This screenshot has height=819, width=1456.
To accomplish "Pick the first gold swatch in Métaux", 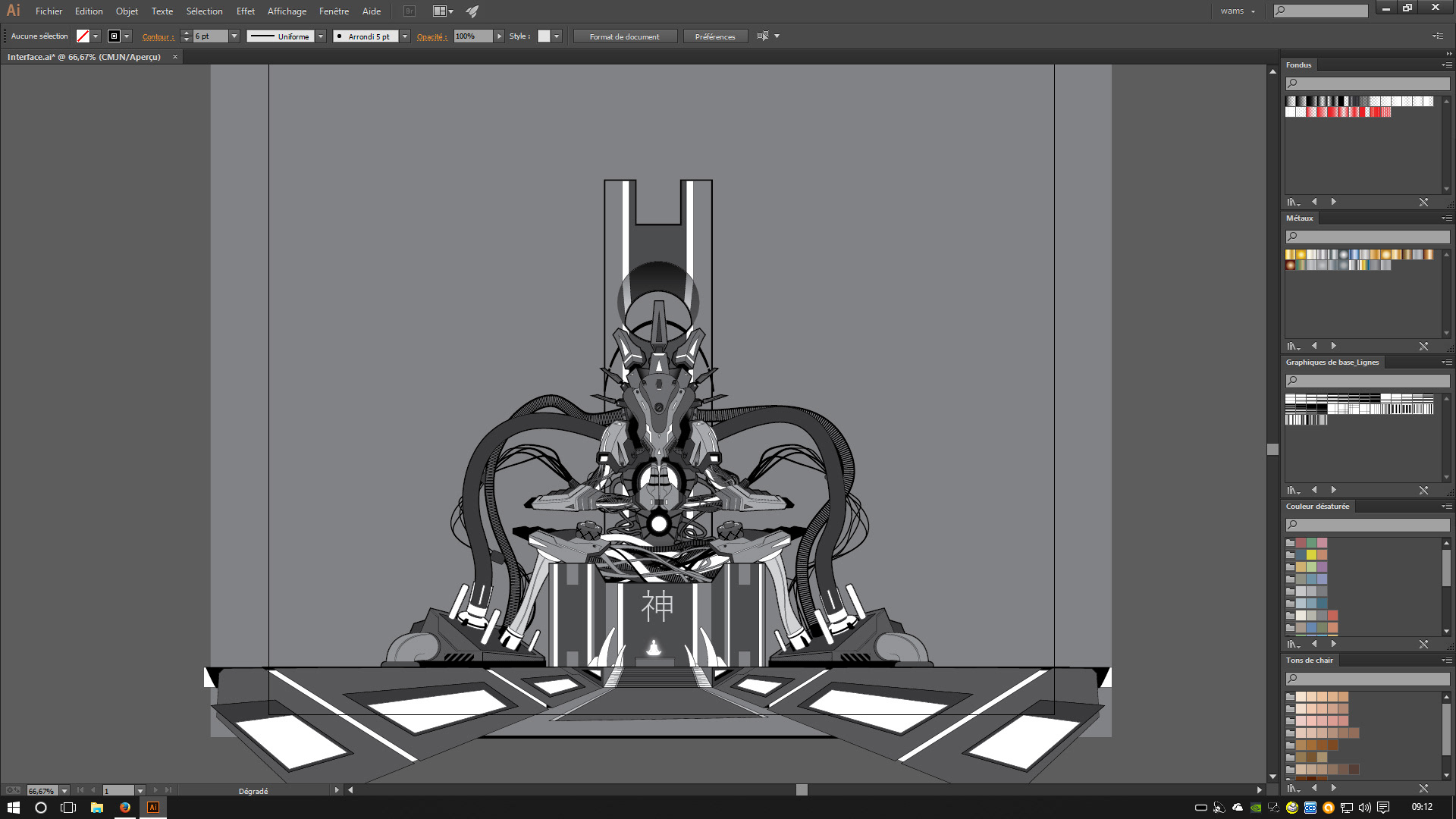I will (x=1290, y=255).
